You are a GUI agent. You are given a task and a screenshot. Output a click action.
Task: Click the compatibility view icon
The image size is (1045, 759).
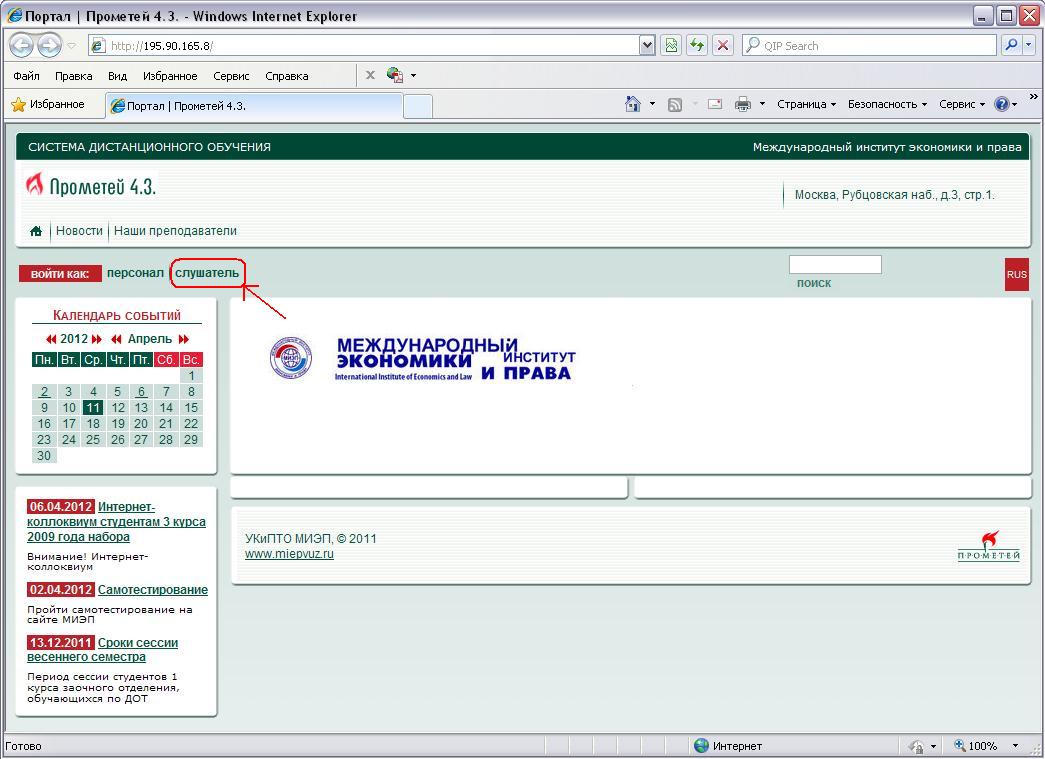672,45
